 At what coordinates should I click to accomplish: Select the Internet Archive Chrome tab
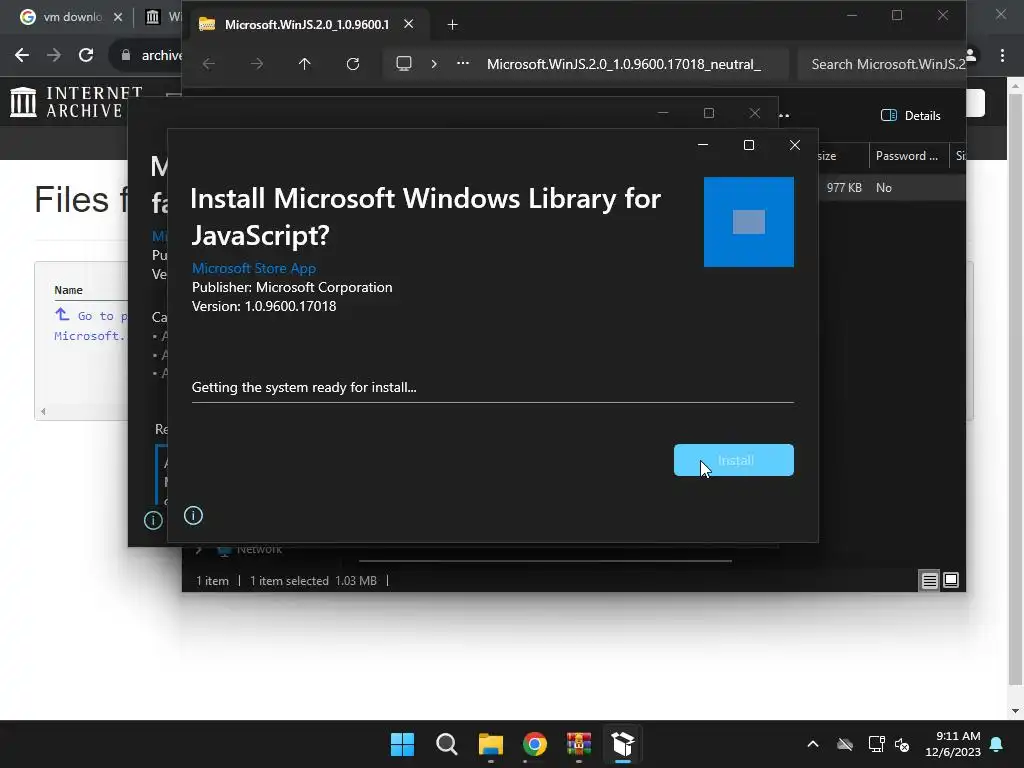pyautogui.click(x=161, y=17)
